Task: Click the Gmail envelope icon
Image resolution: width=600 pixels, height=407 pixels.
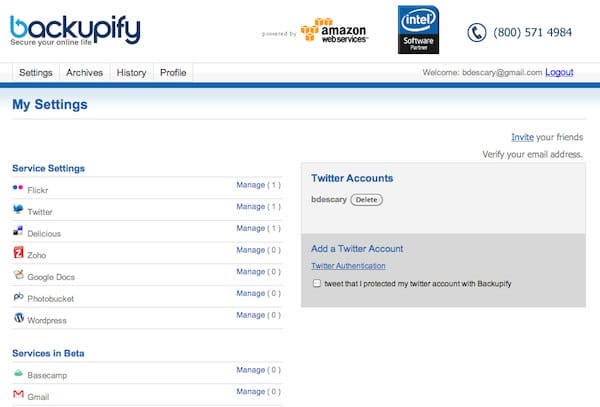Action: tap(18, 395)
